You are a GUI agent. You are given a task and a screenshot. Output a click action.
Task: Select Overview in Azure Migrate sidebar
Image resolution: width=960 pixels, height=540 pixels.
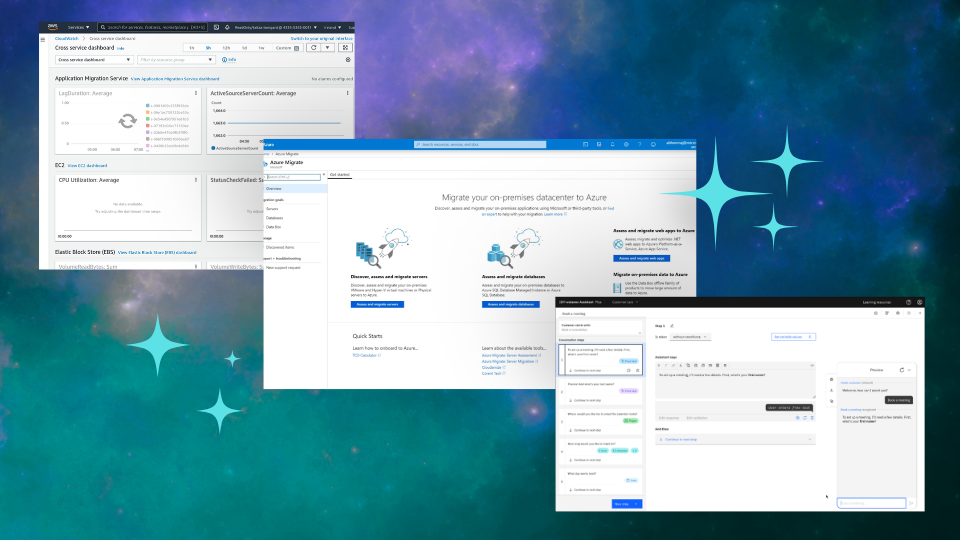[x=273, y=188]
